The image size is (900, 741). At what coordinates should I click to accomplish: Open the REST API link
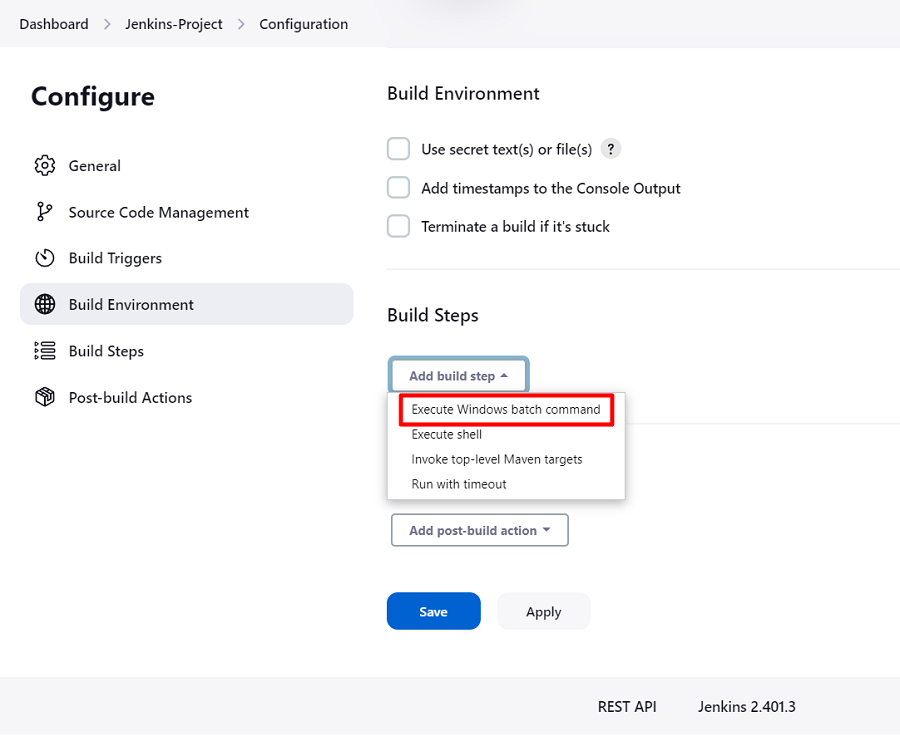627,707
